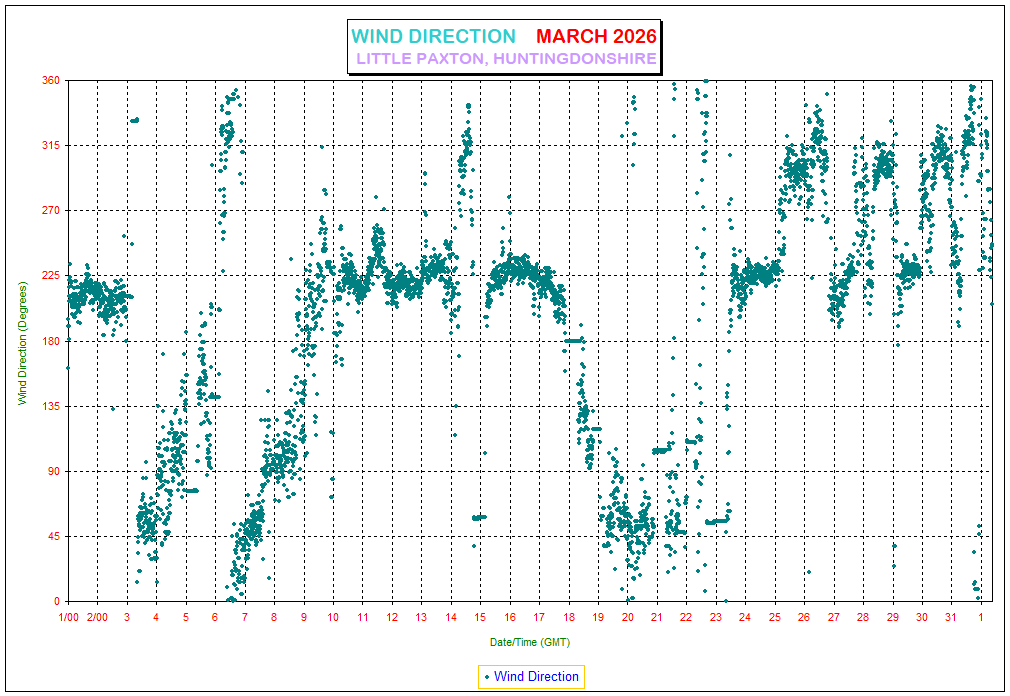Select day 15 on the date axis
This screenshot has height=696, width=1010.
pos(480,618)
